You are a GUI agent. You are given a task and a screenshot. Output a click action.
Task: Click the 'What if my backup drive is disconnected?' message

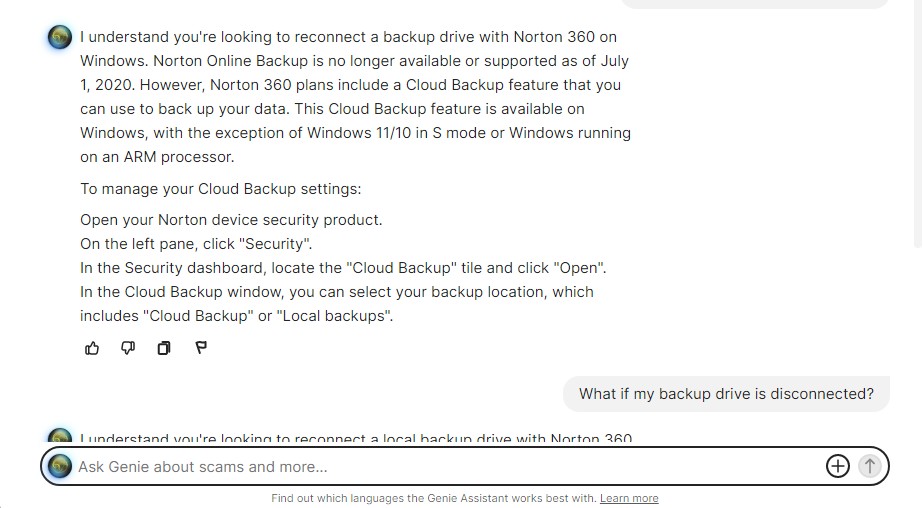coord(726,394)
